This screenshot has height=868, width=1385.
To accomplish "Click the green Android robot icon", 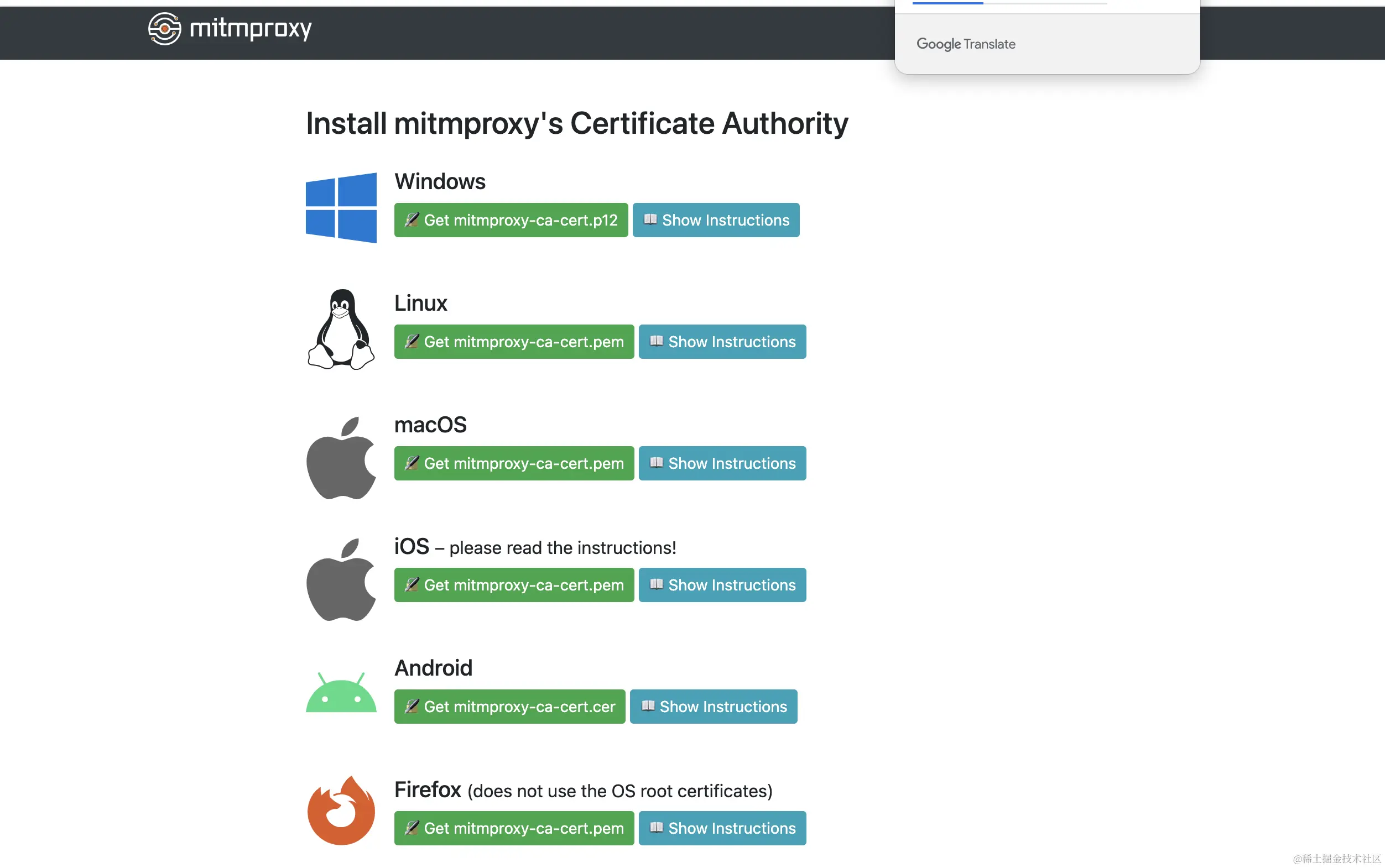I will pyautogui.click(x=341, y=692).
